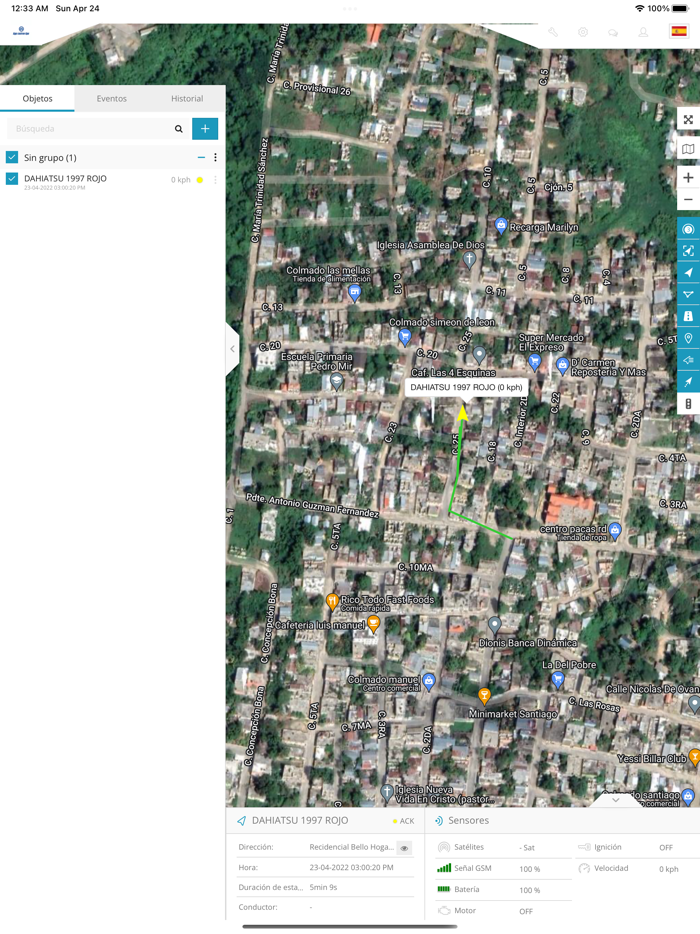The width and height of the screenshot is (700, 934).
Task: Click the Satélites sensor icon
Action: pyautogui.click(x=443, y=847)
